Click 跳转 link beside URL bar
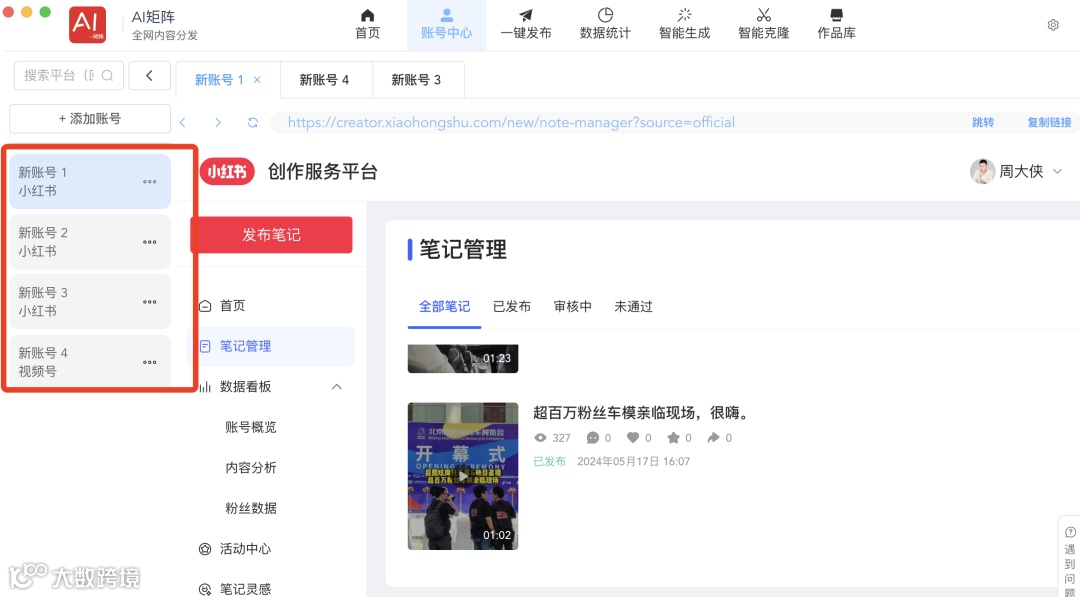 [983, 123]
